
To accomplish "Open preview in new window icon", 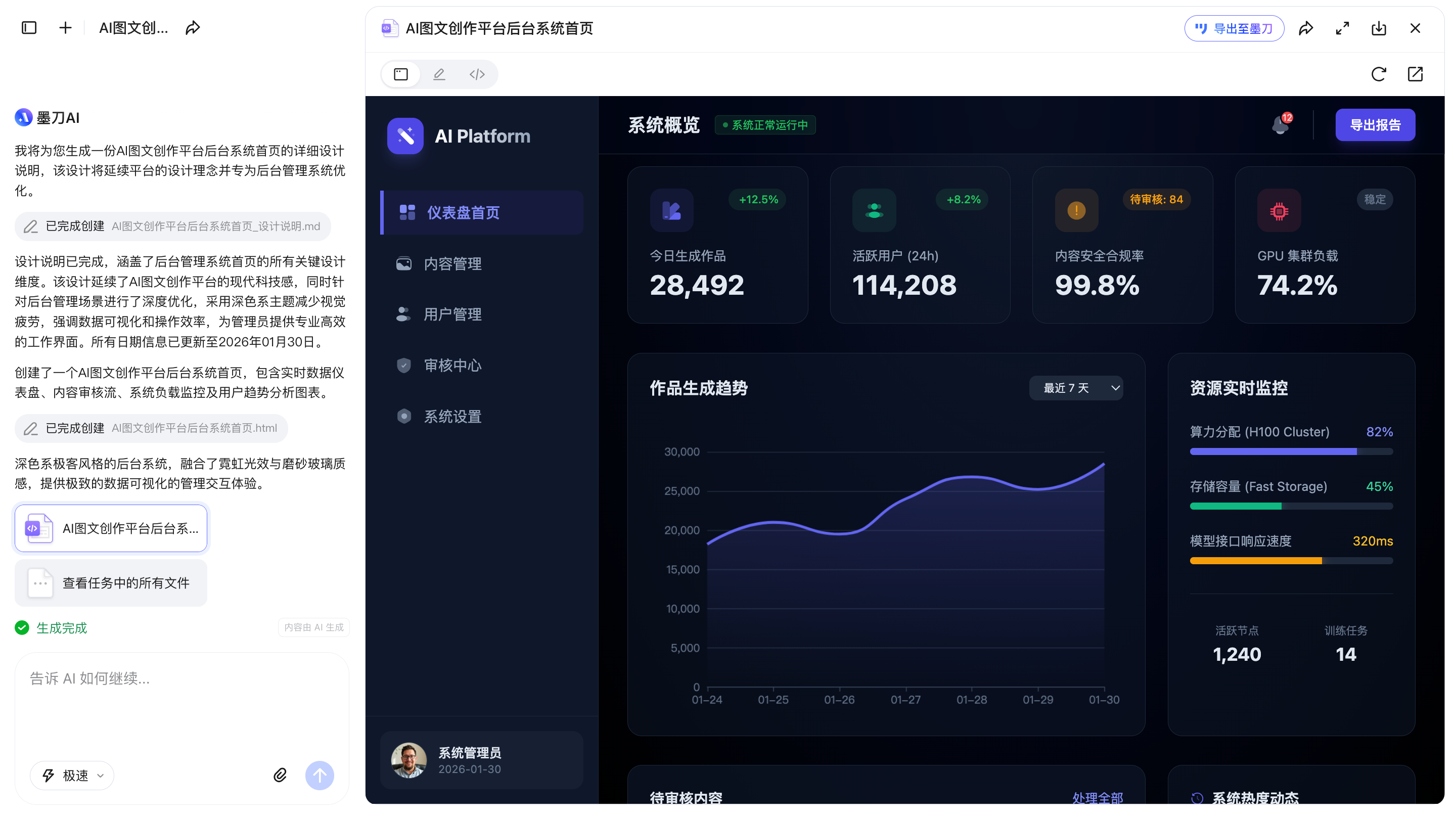I will point(1415,74).
